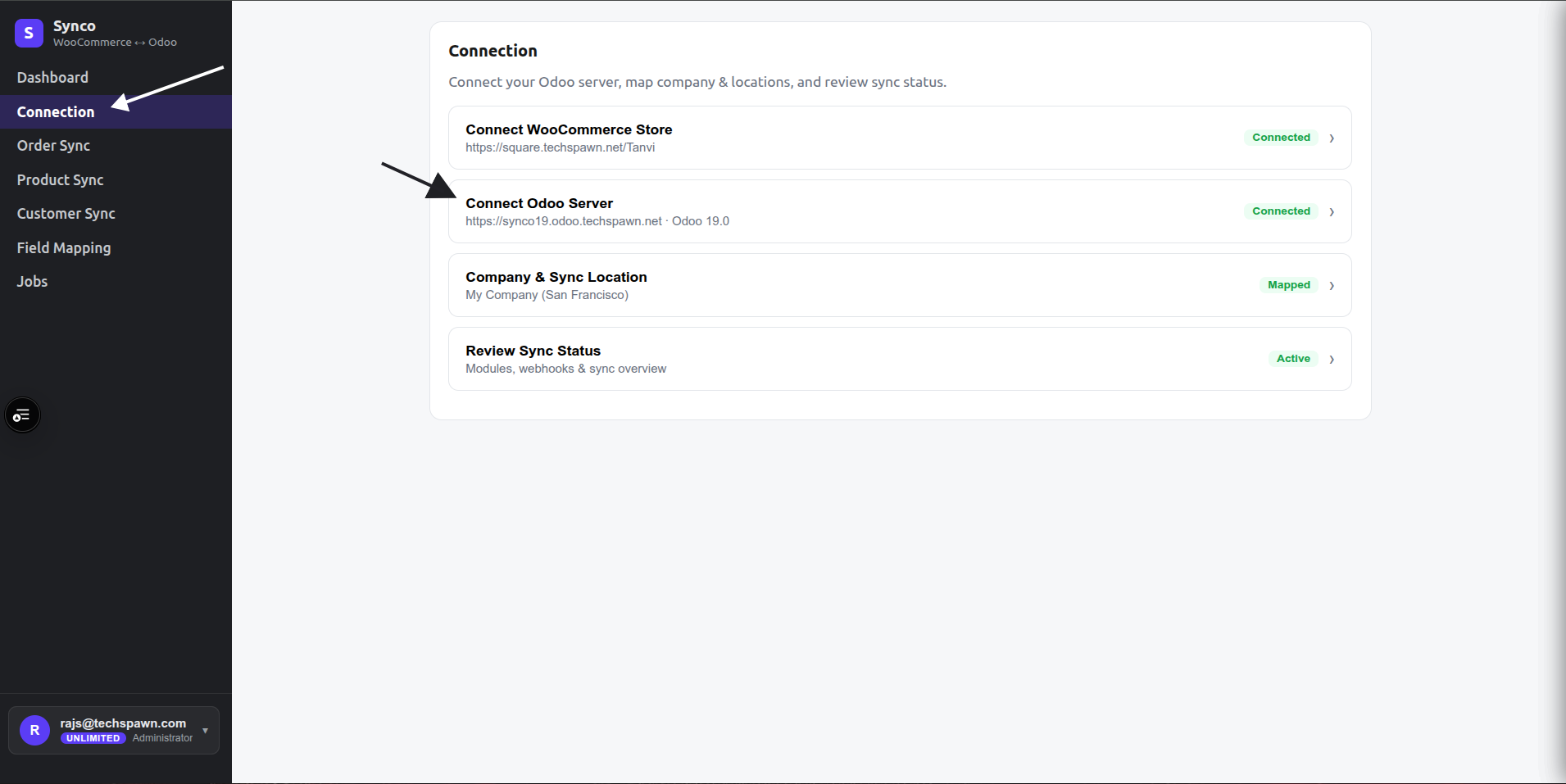The height and width of the screenshot is (784, 1566).
Task: Navigate to Customer Sync
Action: 66,214
